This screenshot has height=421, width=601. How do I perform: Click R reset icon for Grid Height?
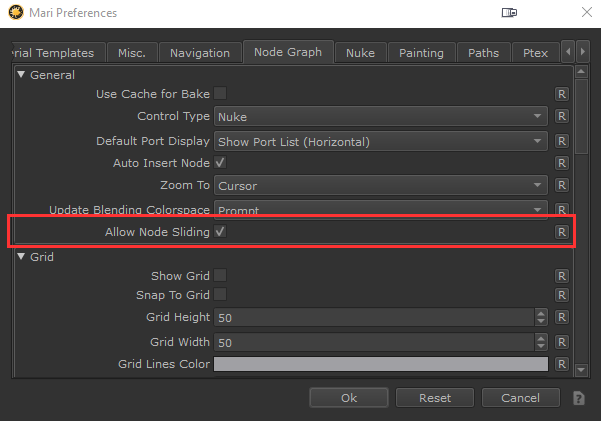point(562,317)
